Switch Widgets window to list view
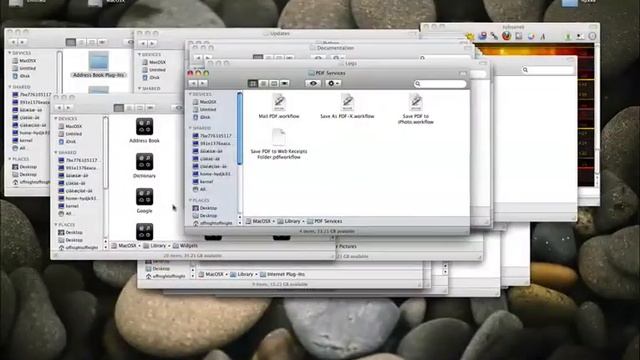 point(129,108)
